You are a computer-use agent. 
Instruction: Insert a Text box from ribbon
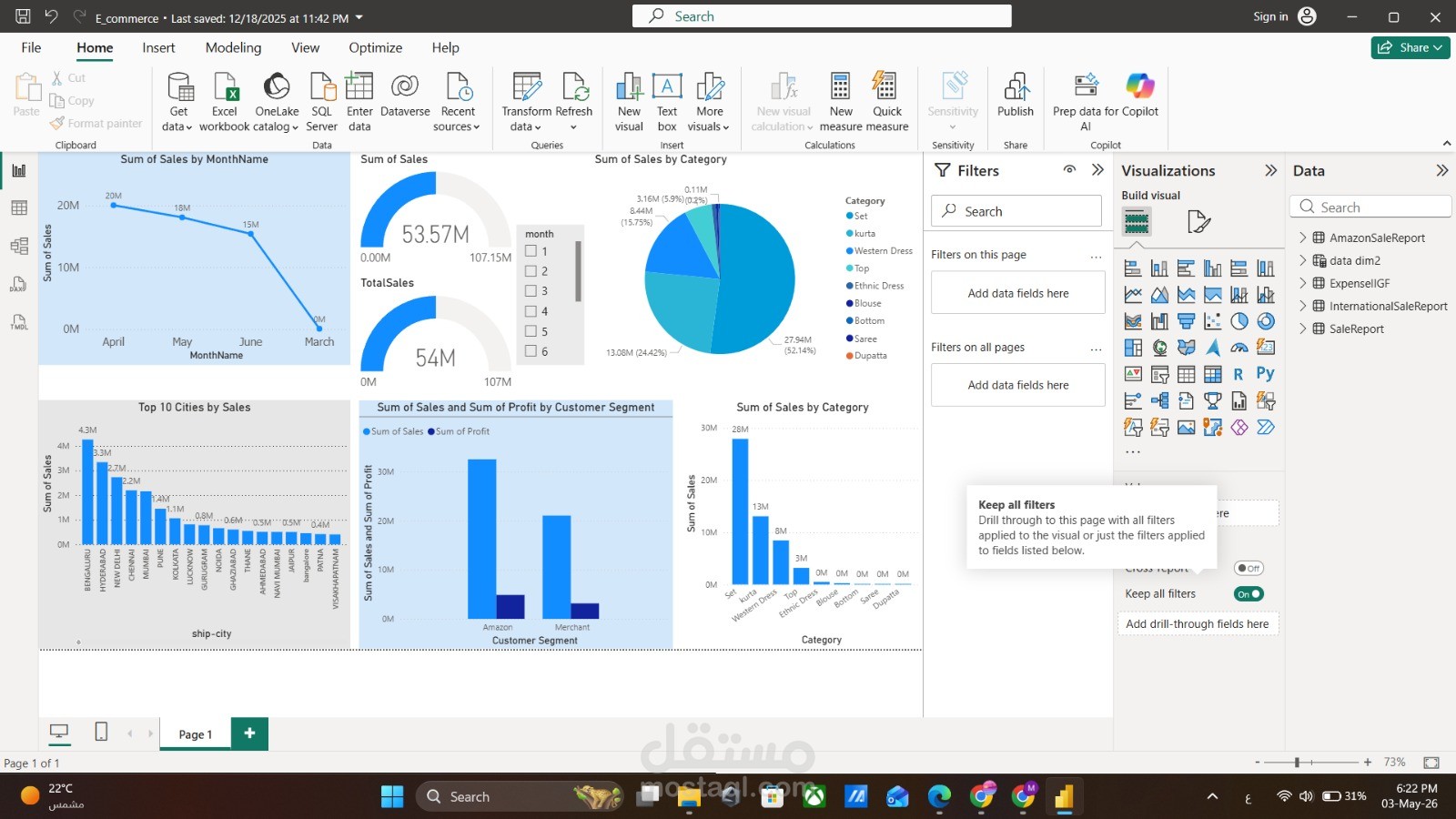(x=667, y=102)
